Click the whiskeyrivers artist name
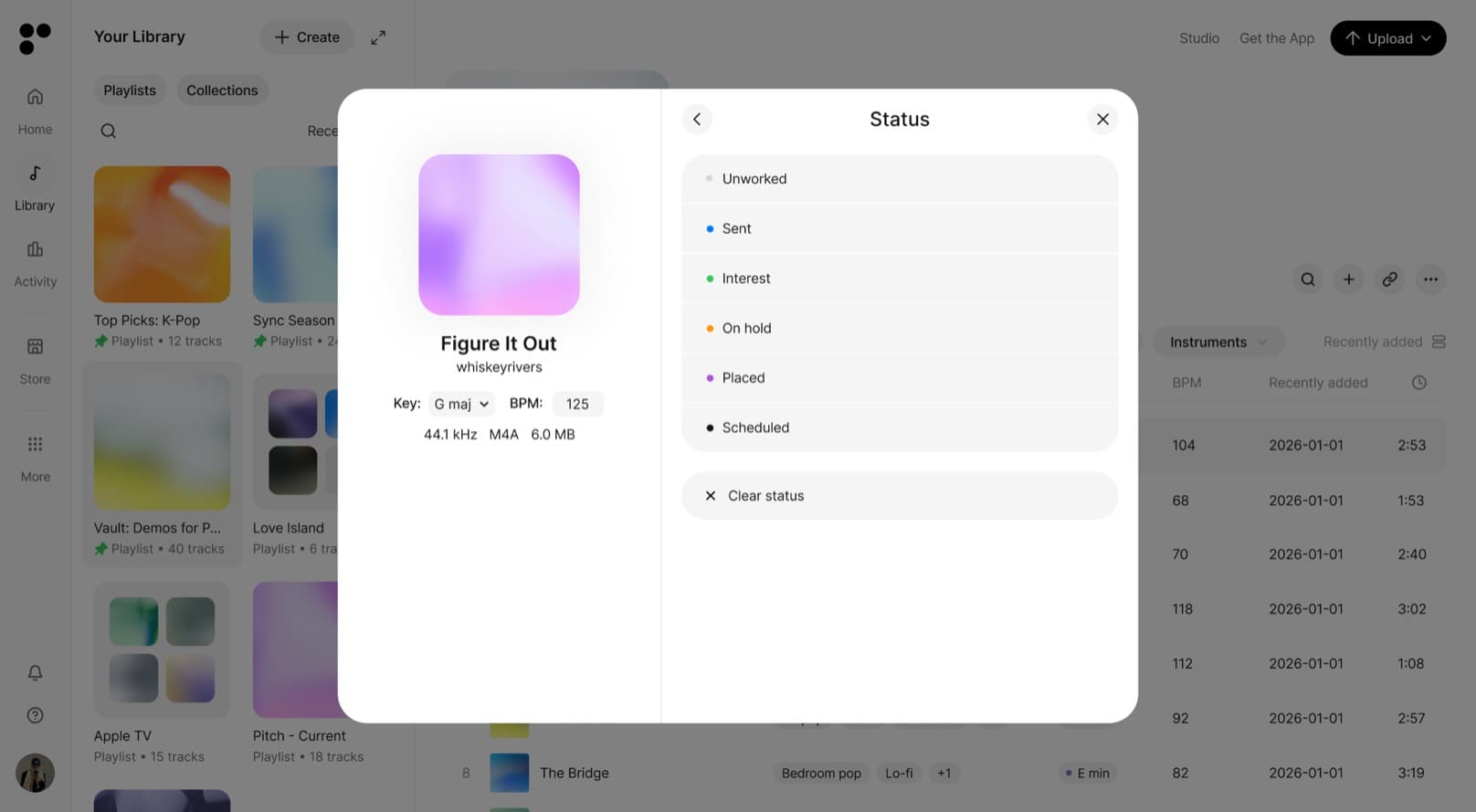This screenshot has height=812, width=1476. tap(499, 367)
